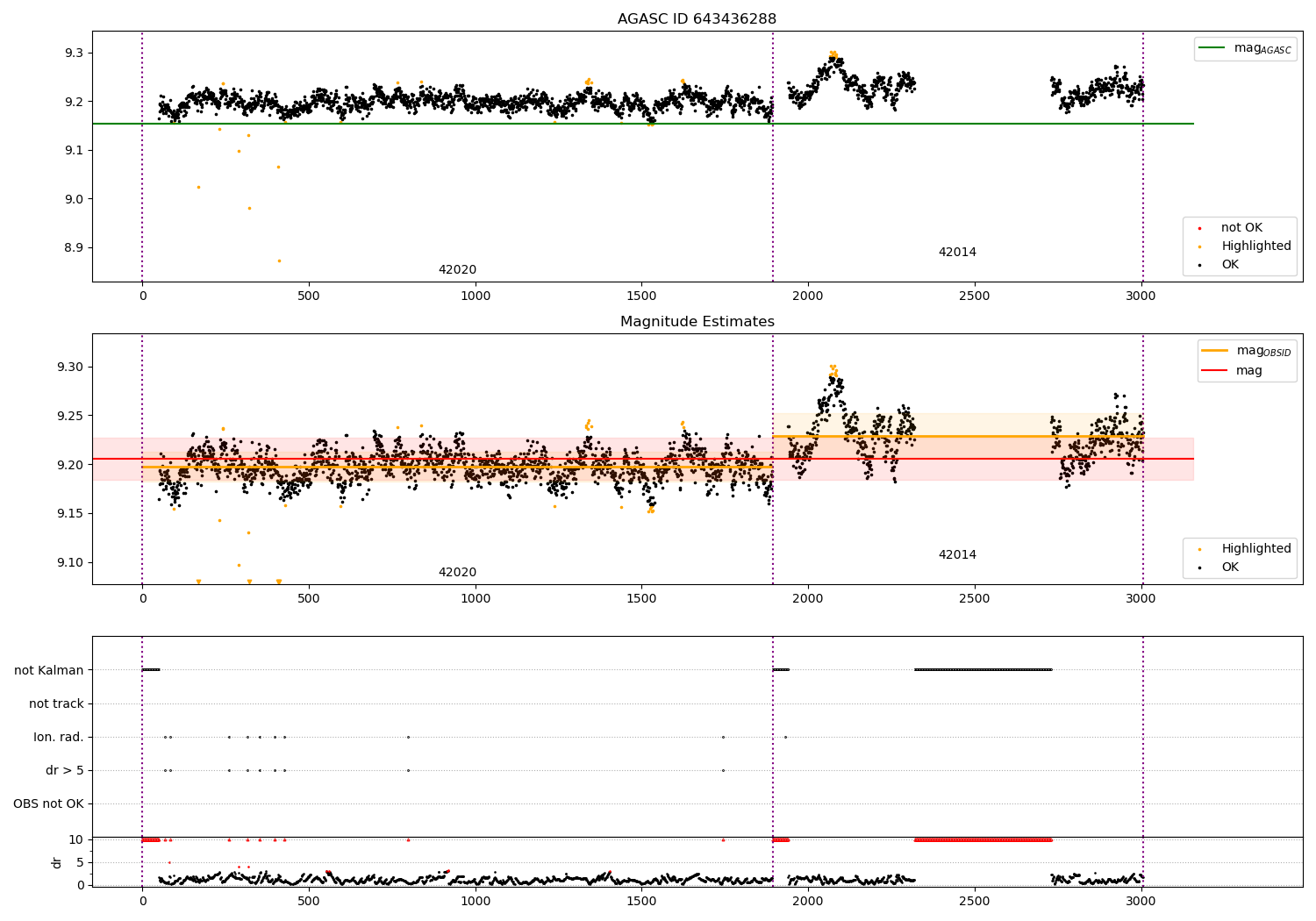This screenshot has width=1316, height=921.
Task: Select the plain "mag" legend label in middle plot
Action: 1249,371
